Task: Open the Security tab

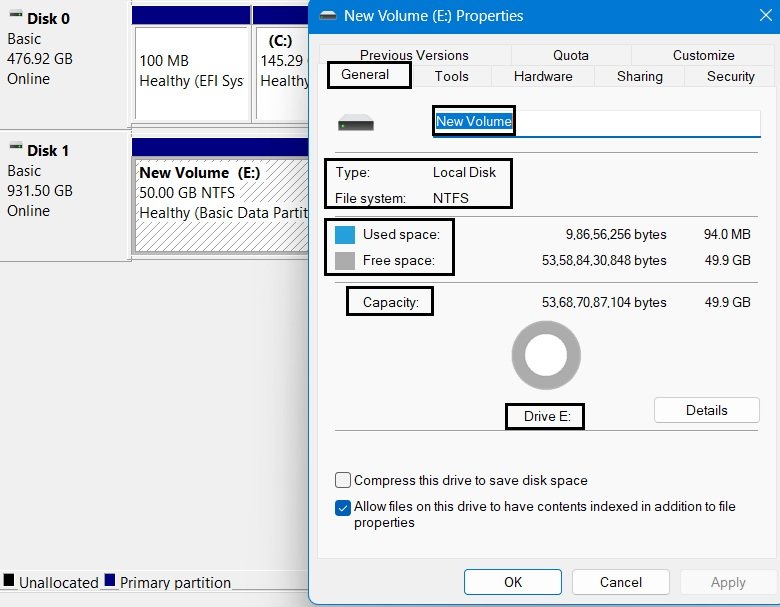Action: [730, 76]
